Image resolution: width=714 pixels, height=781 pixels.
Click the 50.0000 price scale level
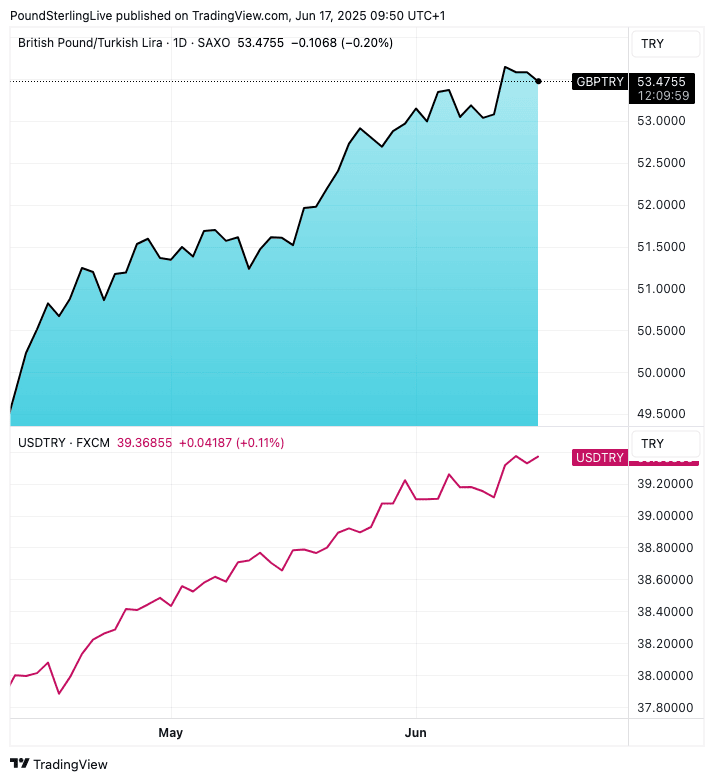tap(662, 373)
